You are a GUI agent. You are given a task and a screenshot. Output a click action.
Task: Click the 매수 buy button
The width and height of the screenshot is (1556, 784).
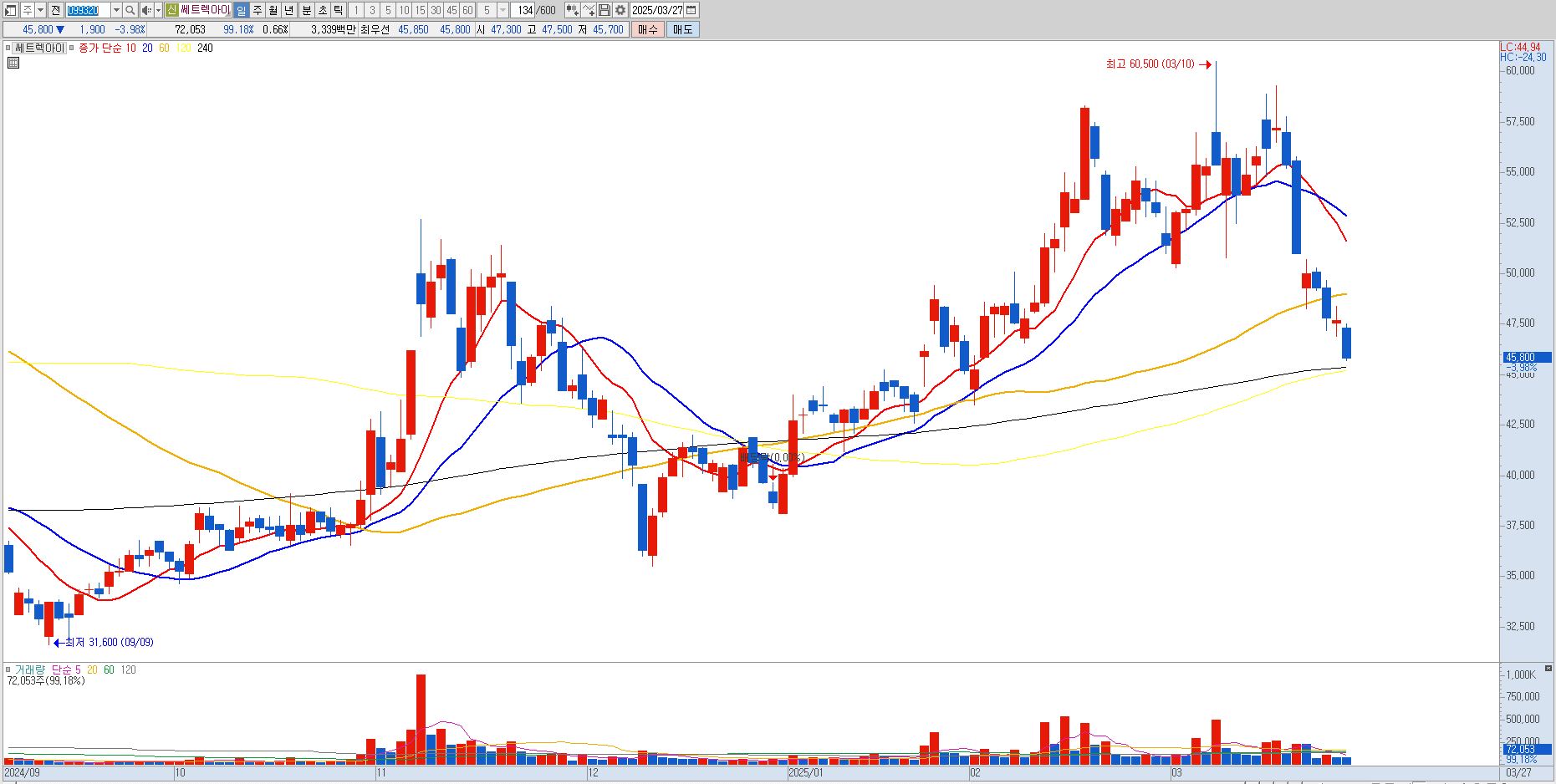tap(648, 29)
